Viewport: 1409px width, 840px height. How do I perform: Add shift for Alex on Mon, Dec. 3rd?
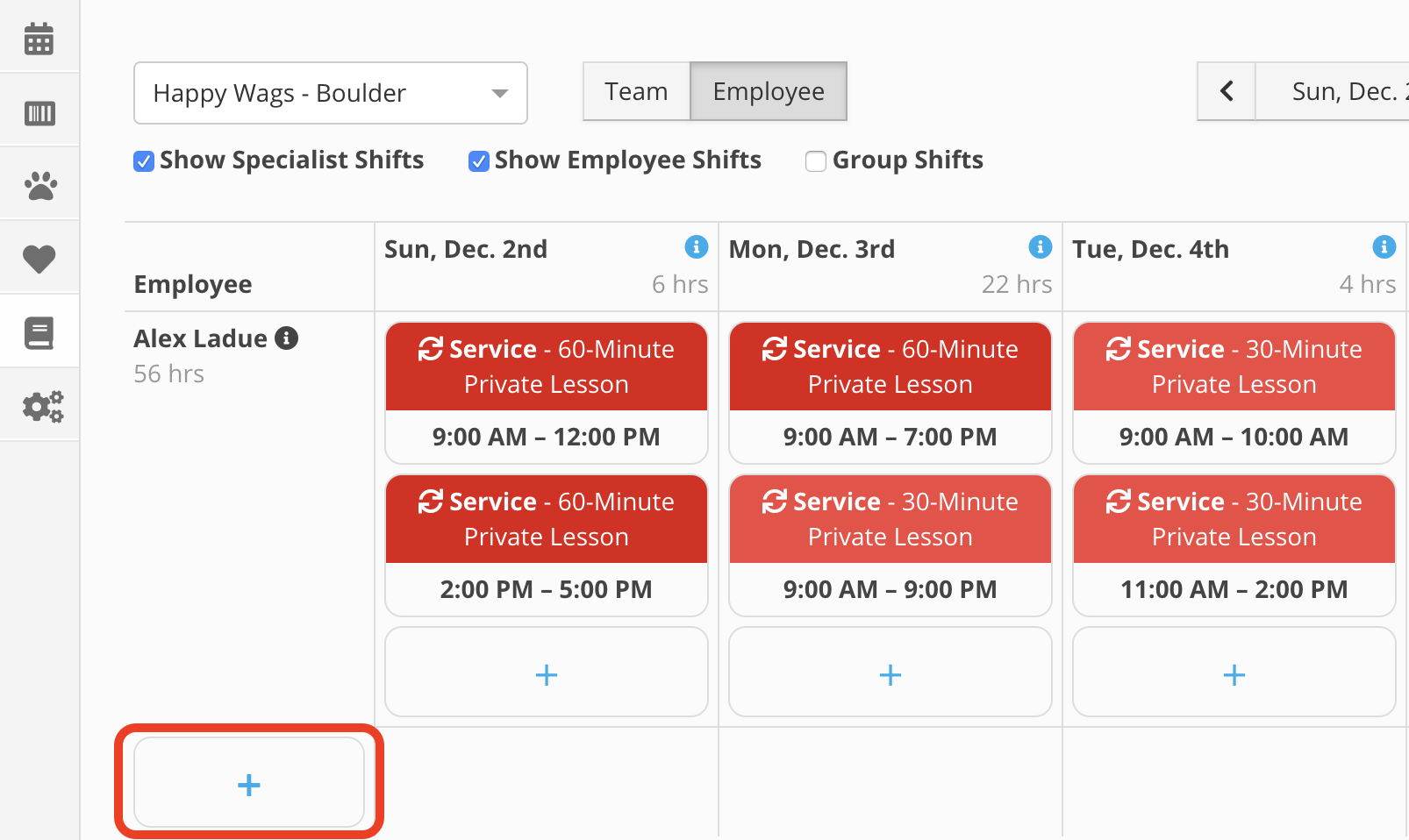pos(890,673)
